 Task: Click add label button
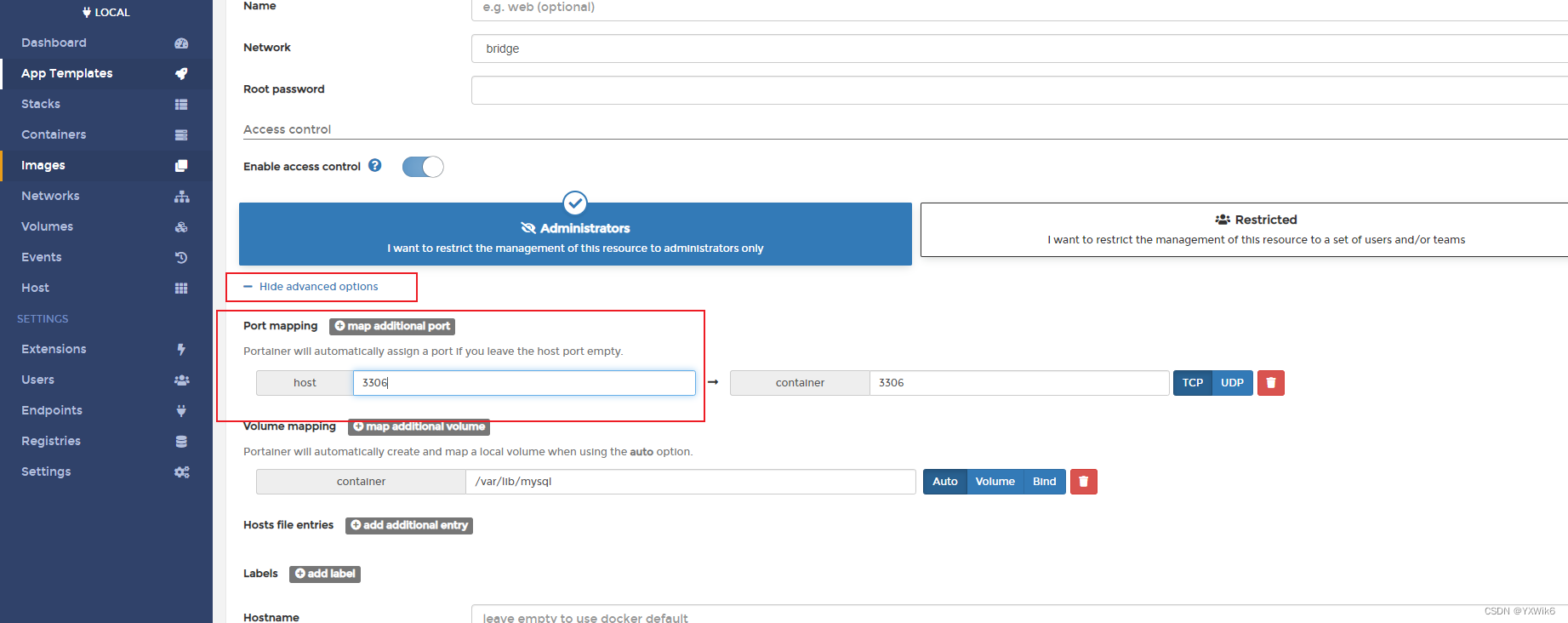(325, 574)
